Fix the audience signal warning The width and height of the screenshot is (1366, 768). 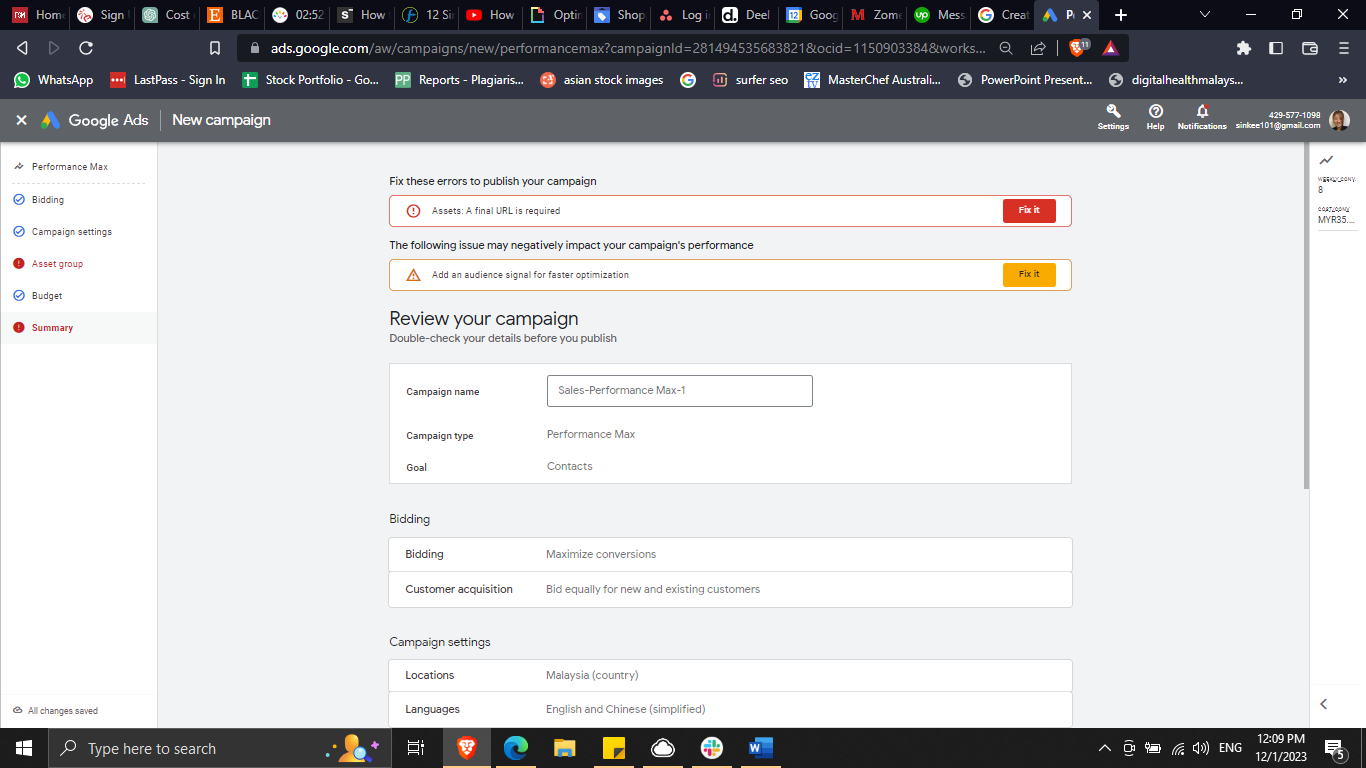click(1029, 275)
